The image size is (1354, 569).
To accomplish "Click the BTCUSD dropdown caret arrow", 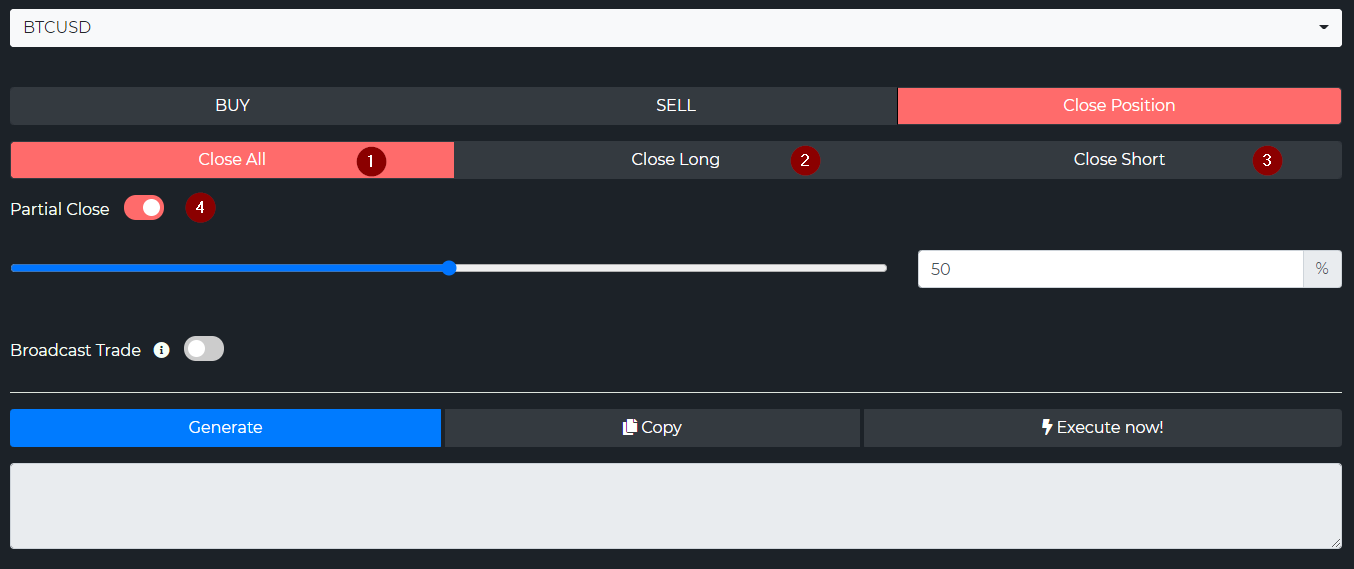I will (1324, 28).
